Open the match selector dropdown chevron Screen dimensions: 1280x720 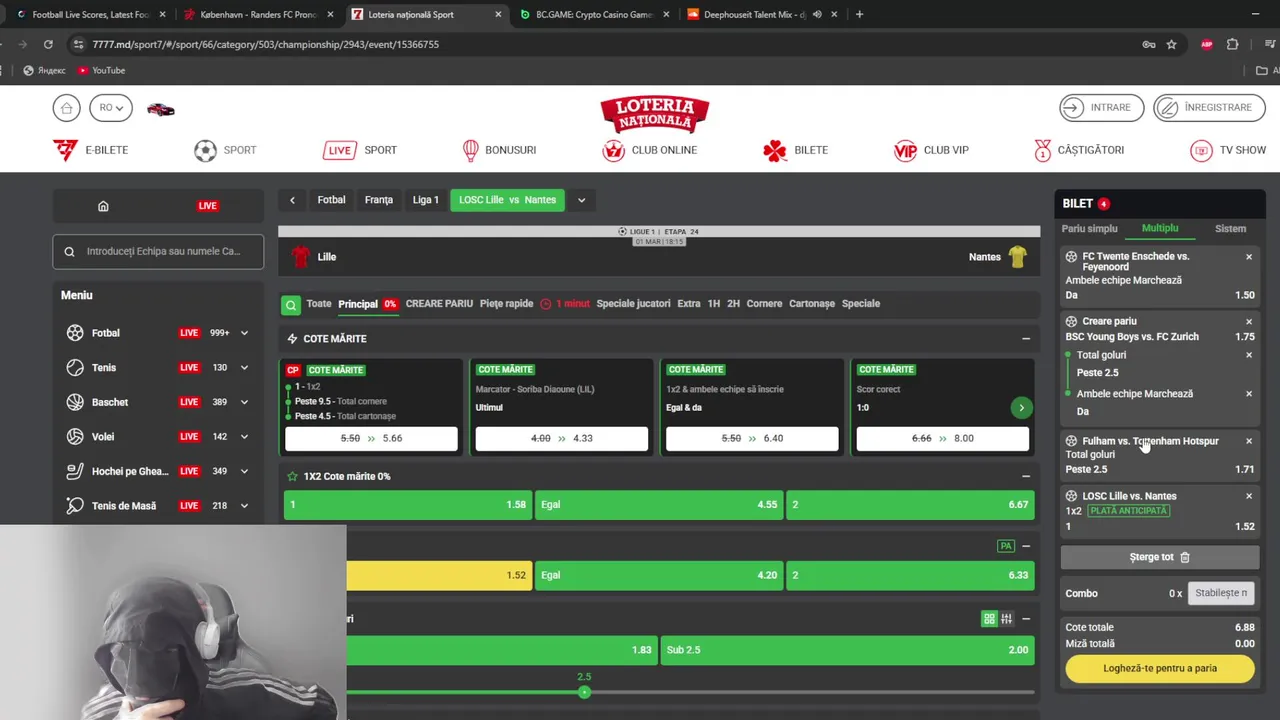[581, 200]
